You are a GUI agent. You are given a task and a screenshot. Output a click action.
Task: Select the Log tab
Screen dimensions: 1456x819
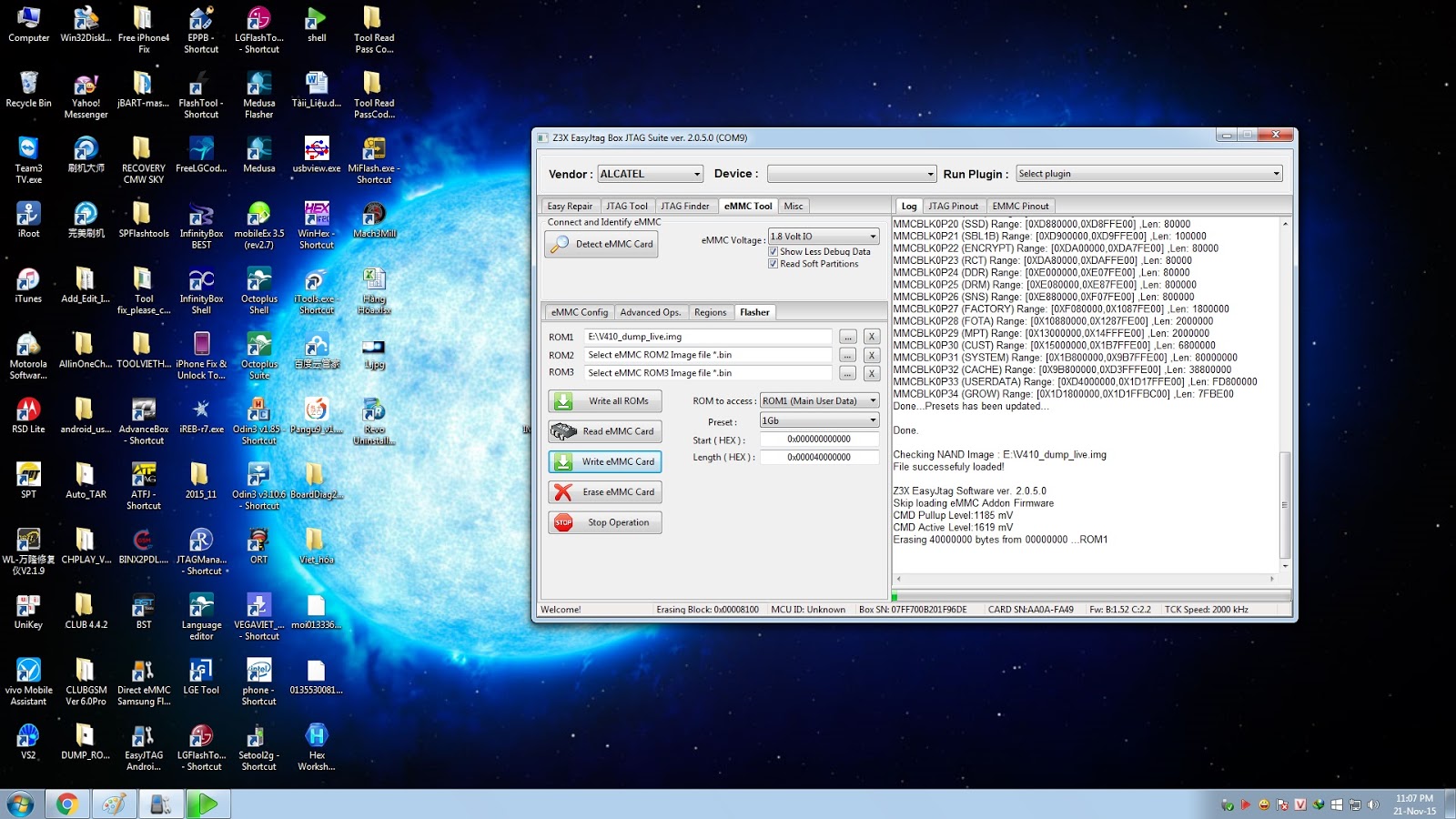(x=909, y=207)
